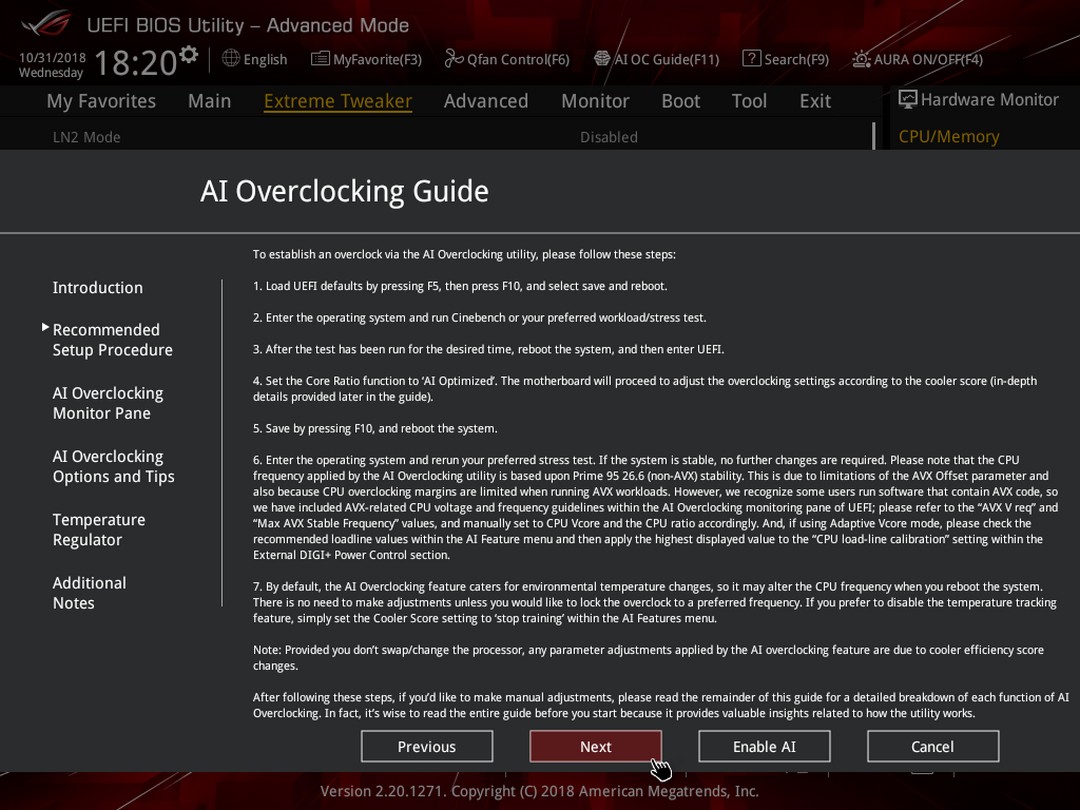Click arrow marker beside Recommended Setup Procedure
Viewport: 1080px width, 810px height.
[45, 327]
